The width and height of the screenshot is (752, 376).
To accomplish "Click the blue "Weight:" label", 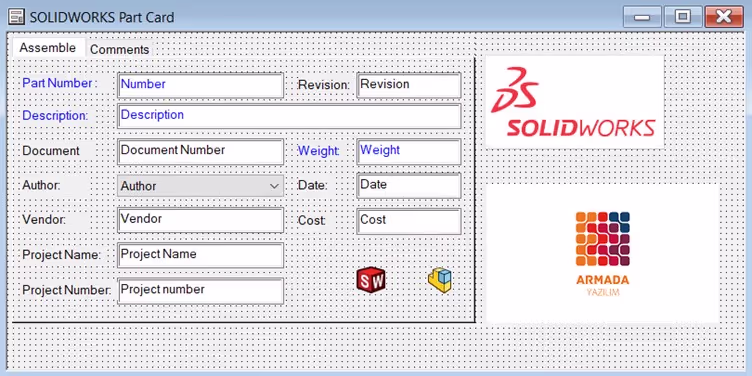I will 318,151.
